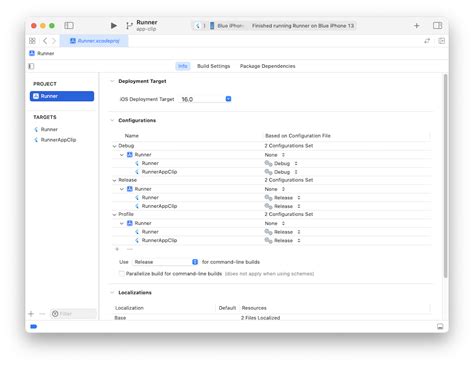The height and width of the screenshot is (366, 474).
Task: Select the RunnerAppClip row under Profile
Action: click(x=272, y=240)
